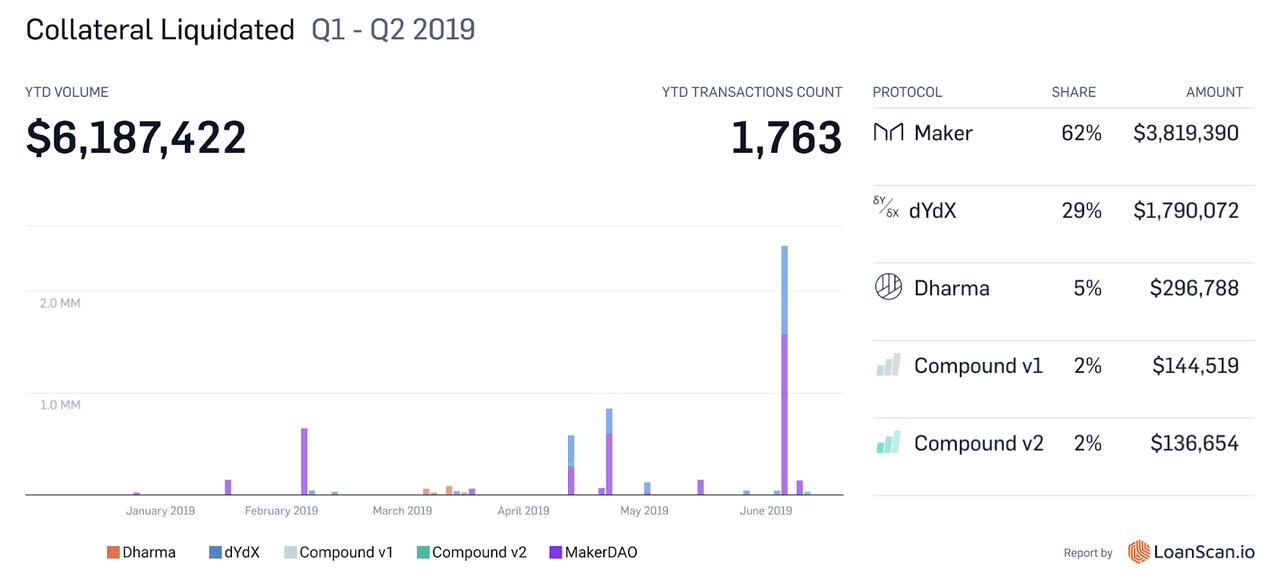
Task: Click the January 2019 axis label
Action: point(160,511)
